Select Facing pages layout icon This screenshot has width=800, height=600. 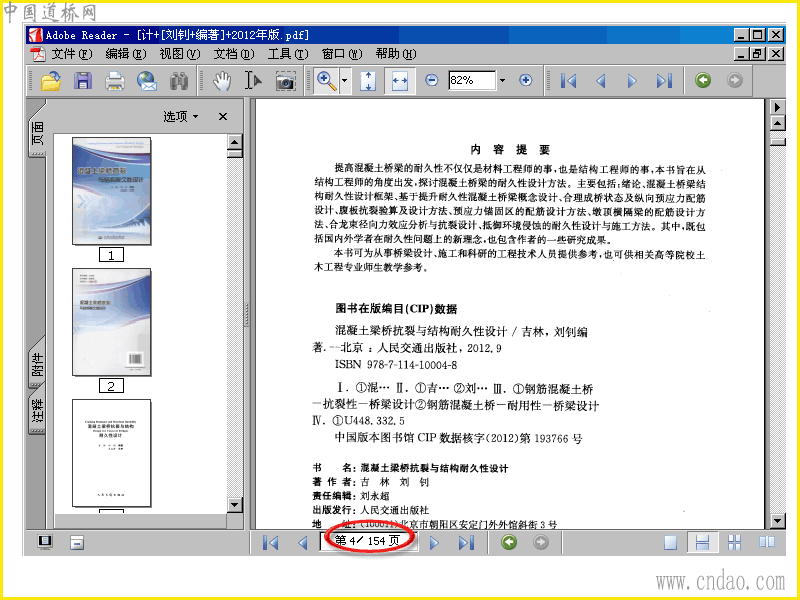pos(766,542)
